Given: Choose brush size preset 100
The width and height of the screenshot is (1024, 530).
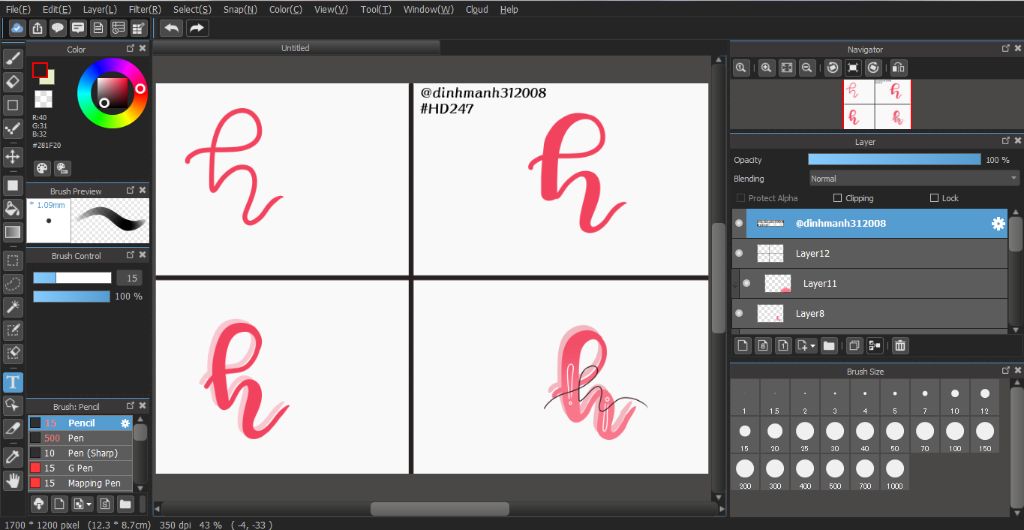Looking at the screenshot, I should click(x=955, y=435).
